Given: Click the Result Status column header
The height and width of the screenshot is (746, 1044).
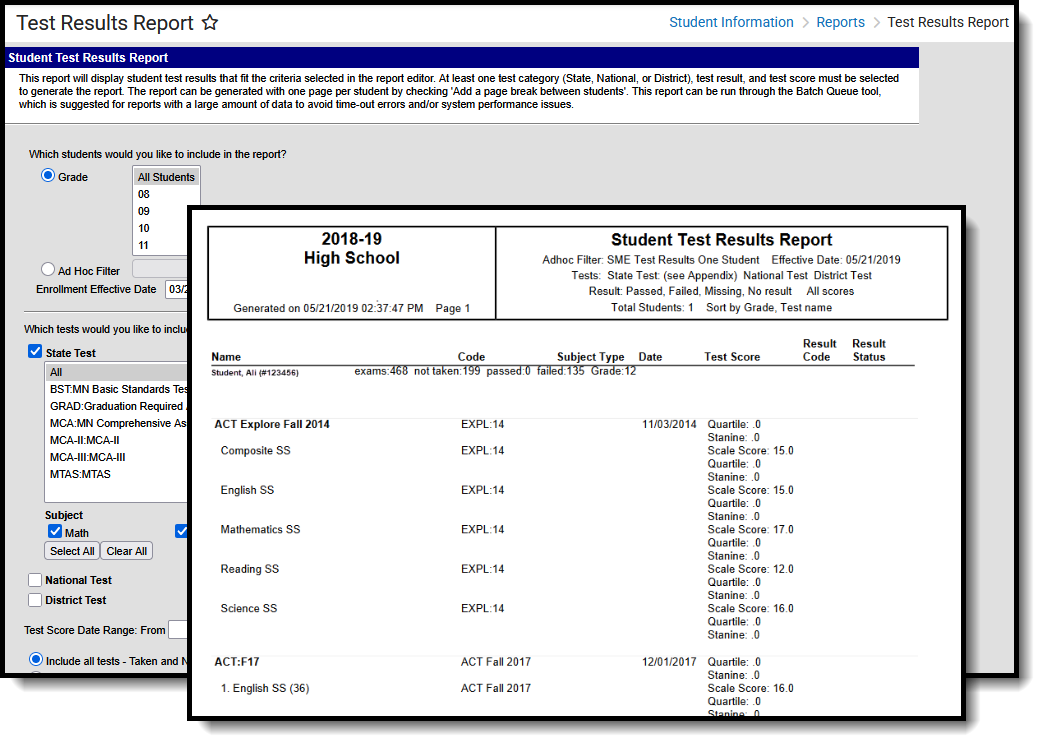Looking at the screenshot, I should [x=869, y=350].
